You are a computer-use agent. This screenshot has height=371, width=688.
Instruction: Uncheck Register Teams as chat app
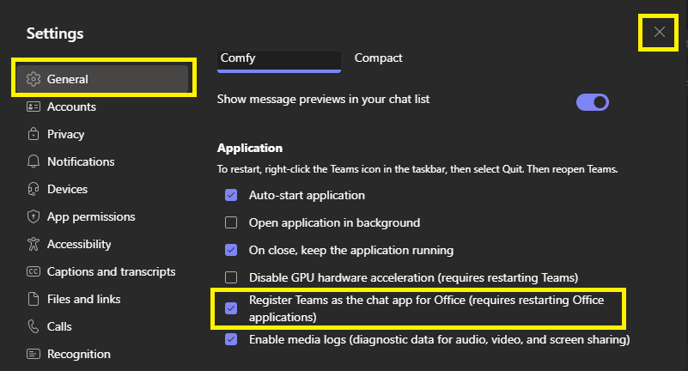(231, 308)
